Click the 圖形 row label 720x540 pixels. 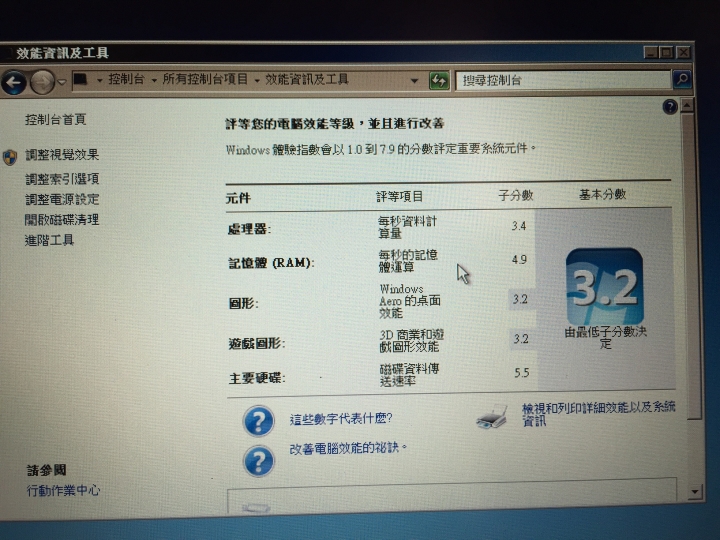click(x=243, y=304)
